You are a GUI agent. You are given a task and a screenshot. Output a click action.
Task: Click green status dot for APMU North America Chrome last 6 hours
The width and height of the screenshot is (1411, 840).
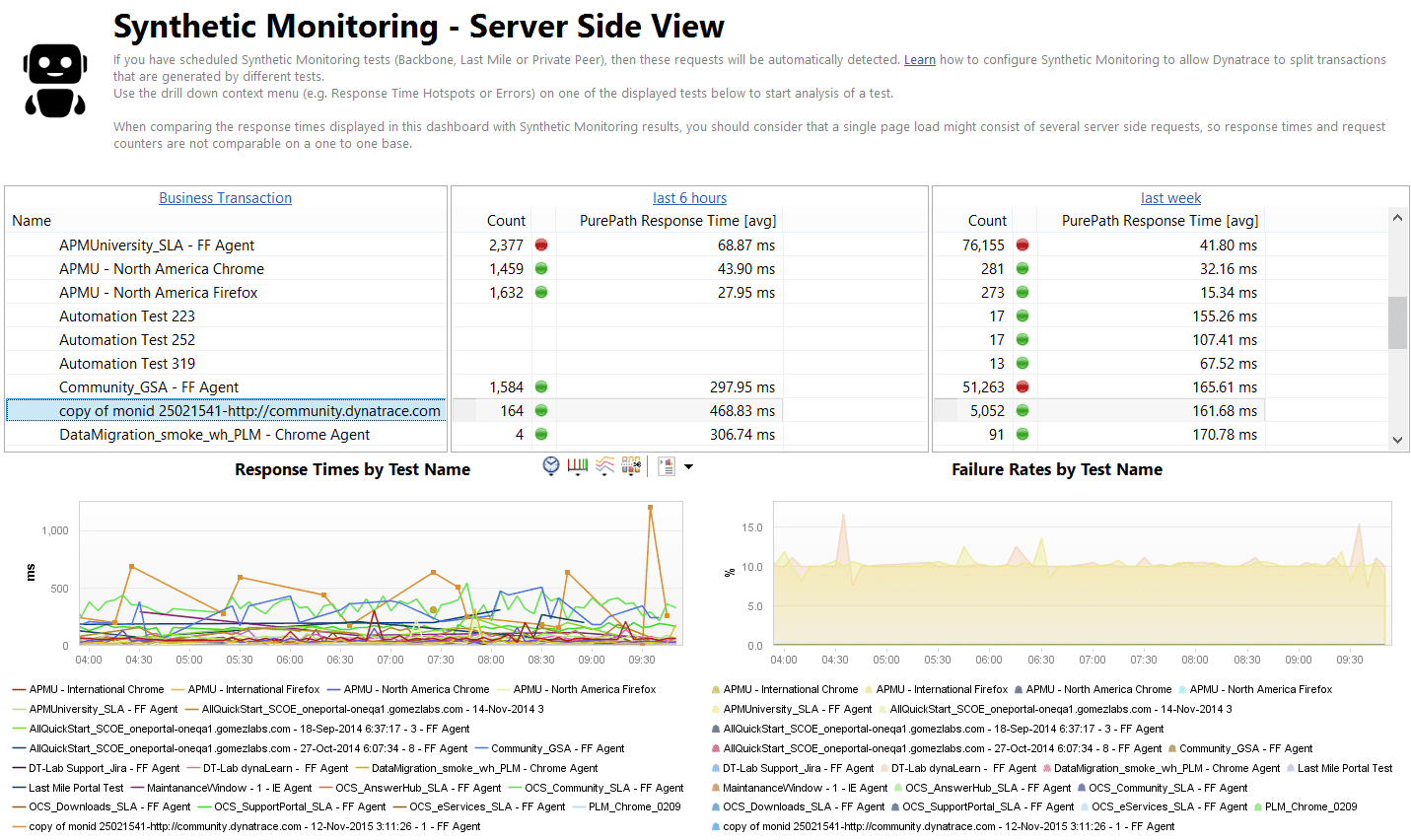[x=541, y=268]
